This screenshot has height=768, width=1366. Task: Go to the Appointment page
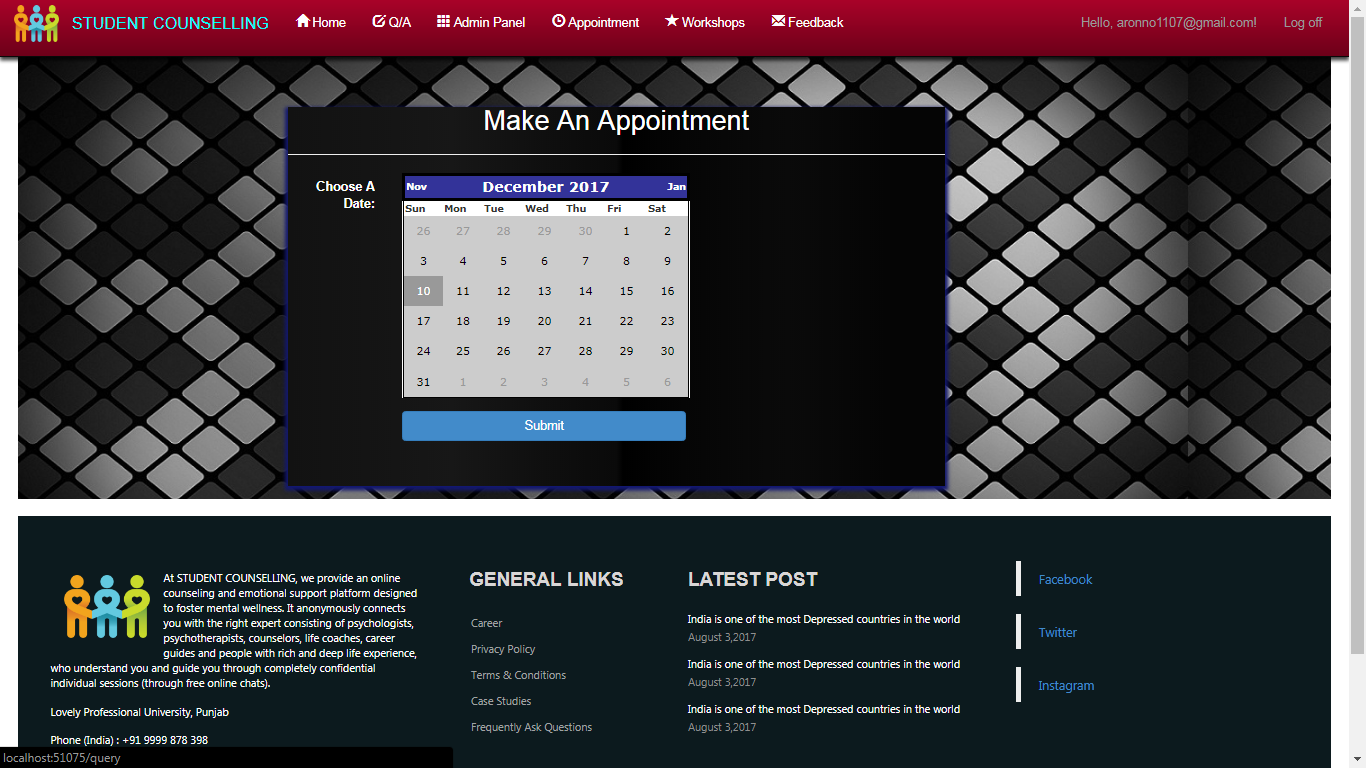point(595,22)
